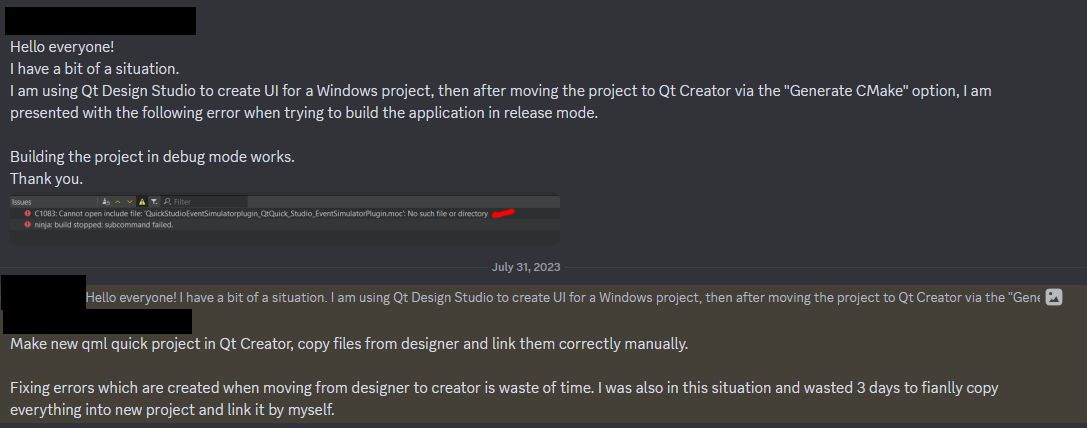
Task: Open the Issues panel screenshot attachment
Action: pyautogui.click(x=284, y=219)
